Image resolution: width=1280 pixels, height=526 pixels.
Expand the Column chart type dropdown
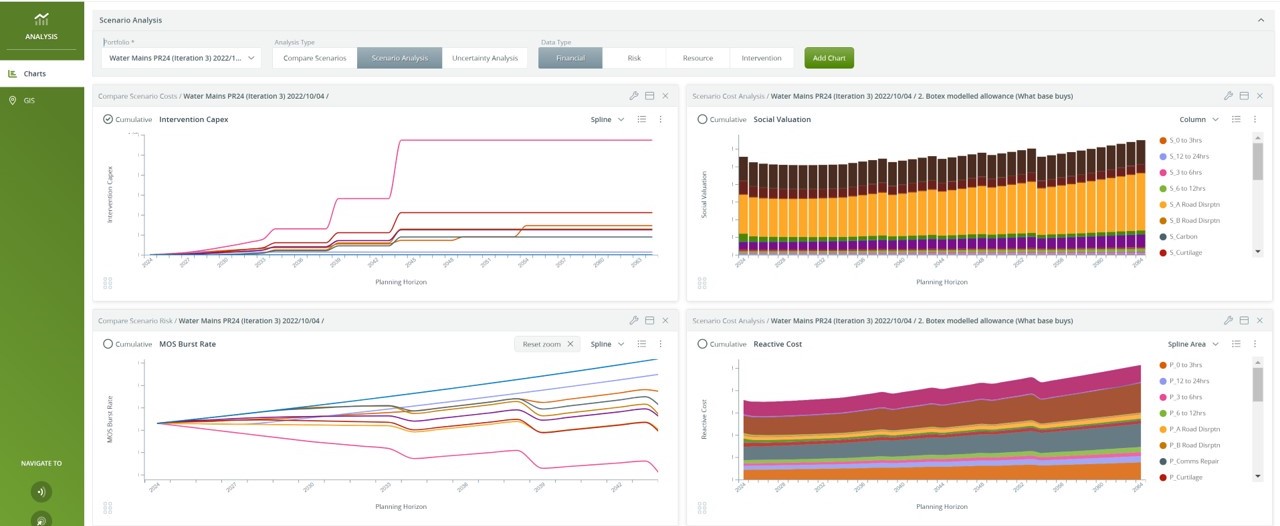(1199, 119)
